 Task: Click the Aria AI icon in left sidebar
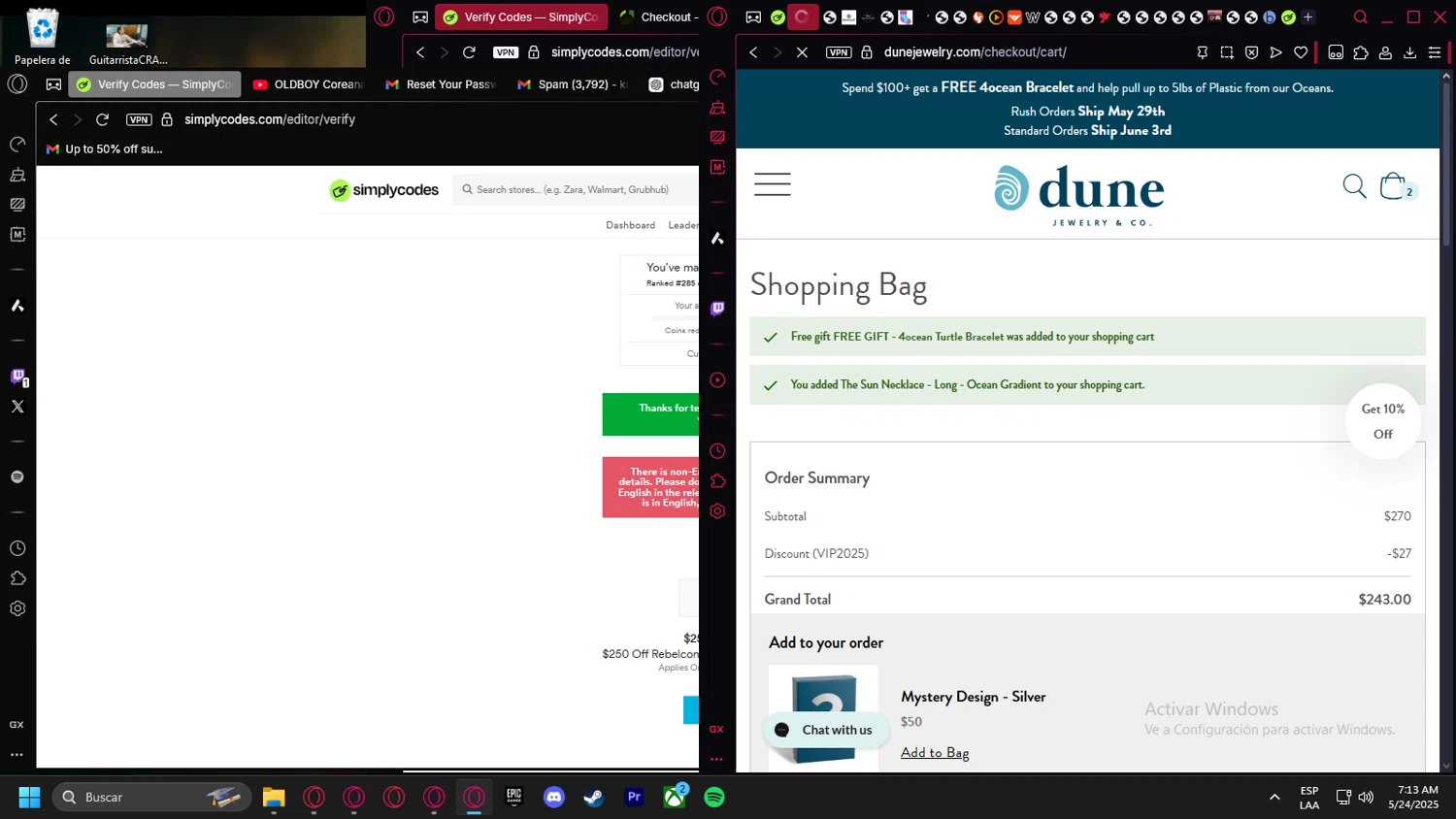tap(17, 306)
